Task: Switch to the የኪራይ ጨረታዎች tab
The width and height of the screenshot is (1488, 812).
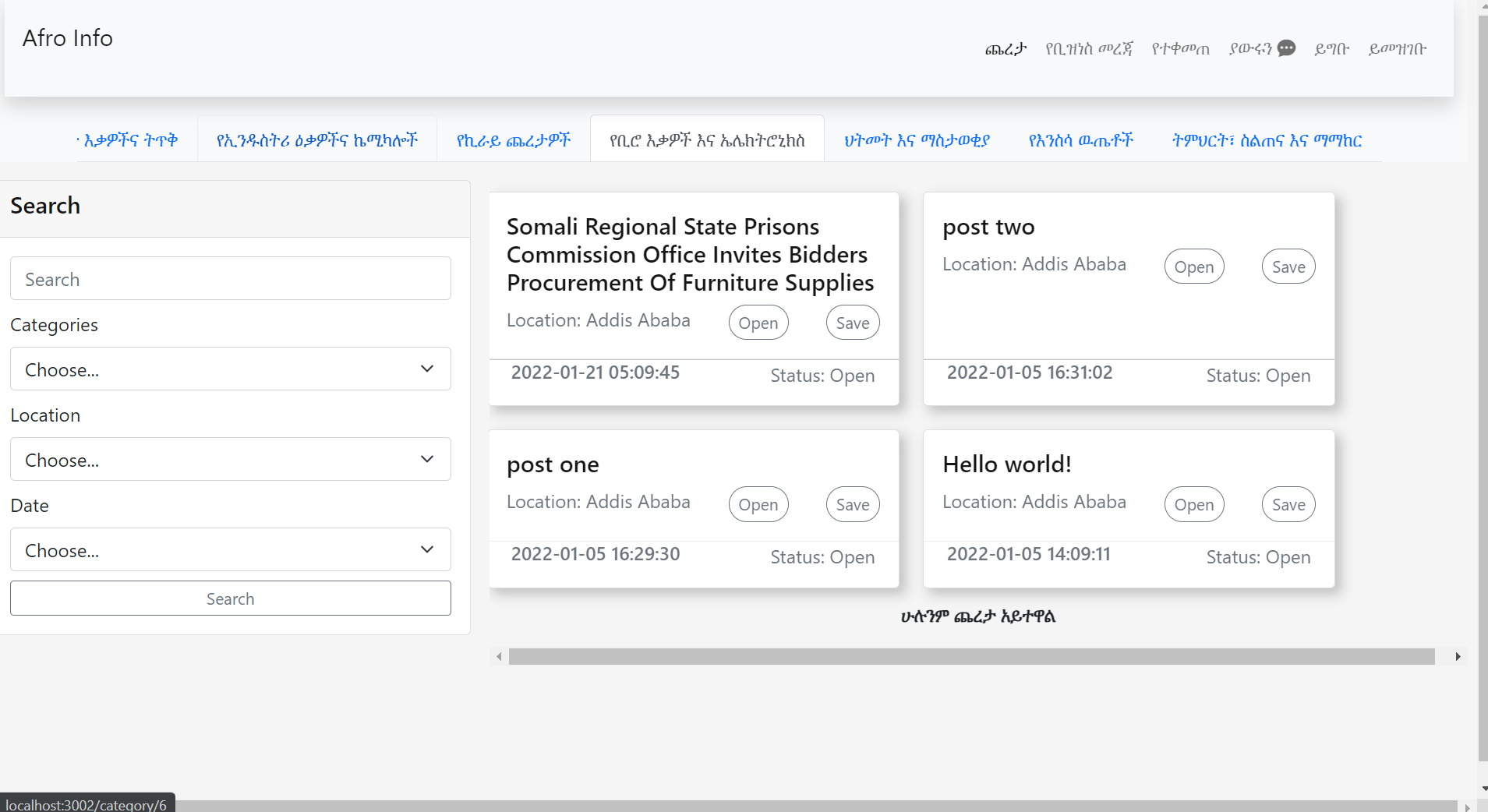Action: pos(513,140)
